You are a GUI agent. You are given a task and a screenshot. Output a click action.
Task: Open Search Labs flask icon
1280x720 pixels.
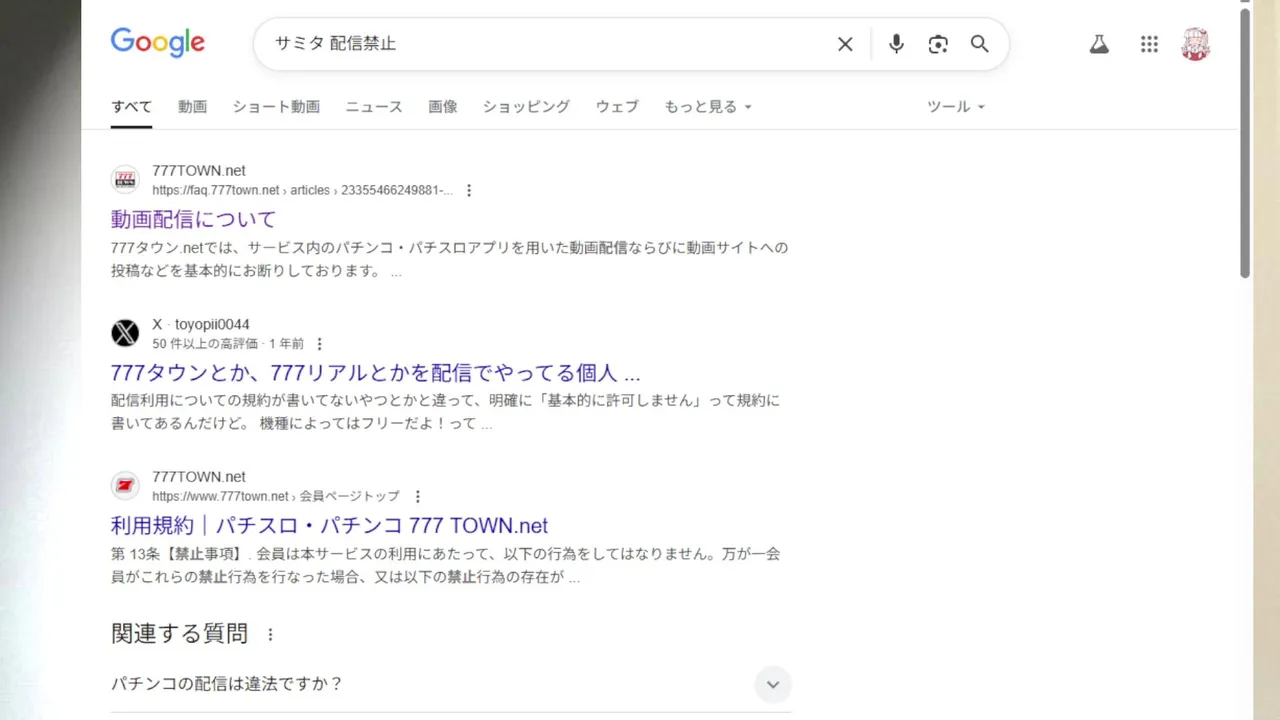pyautogui.click(x=1099, y=44)
